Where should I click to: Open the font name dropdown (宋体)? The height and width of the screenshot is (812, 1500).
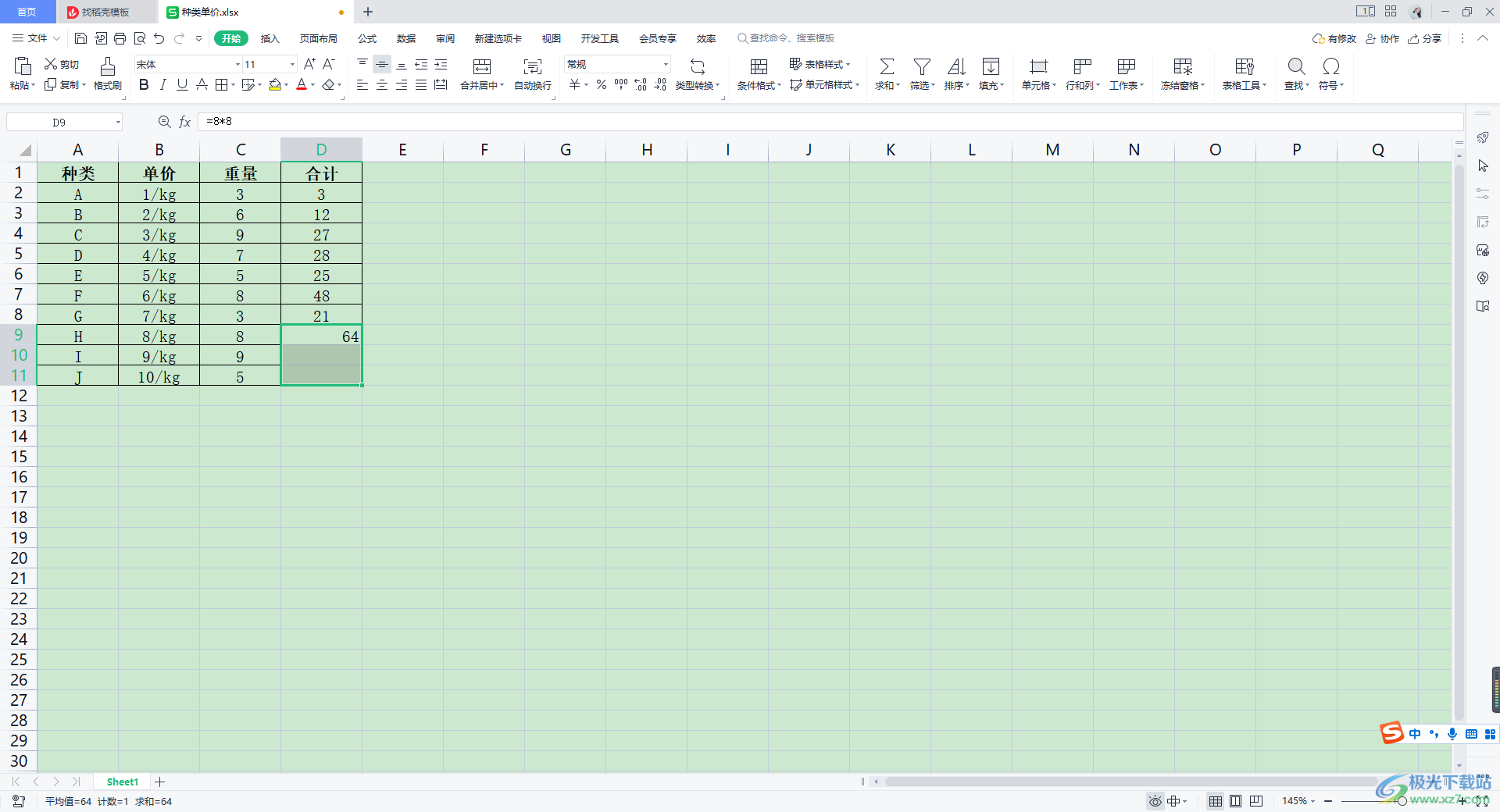coord(237,64)
